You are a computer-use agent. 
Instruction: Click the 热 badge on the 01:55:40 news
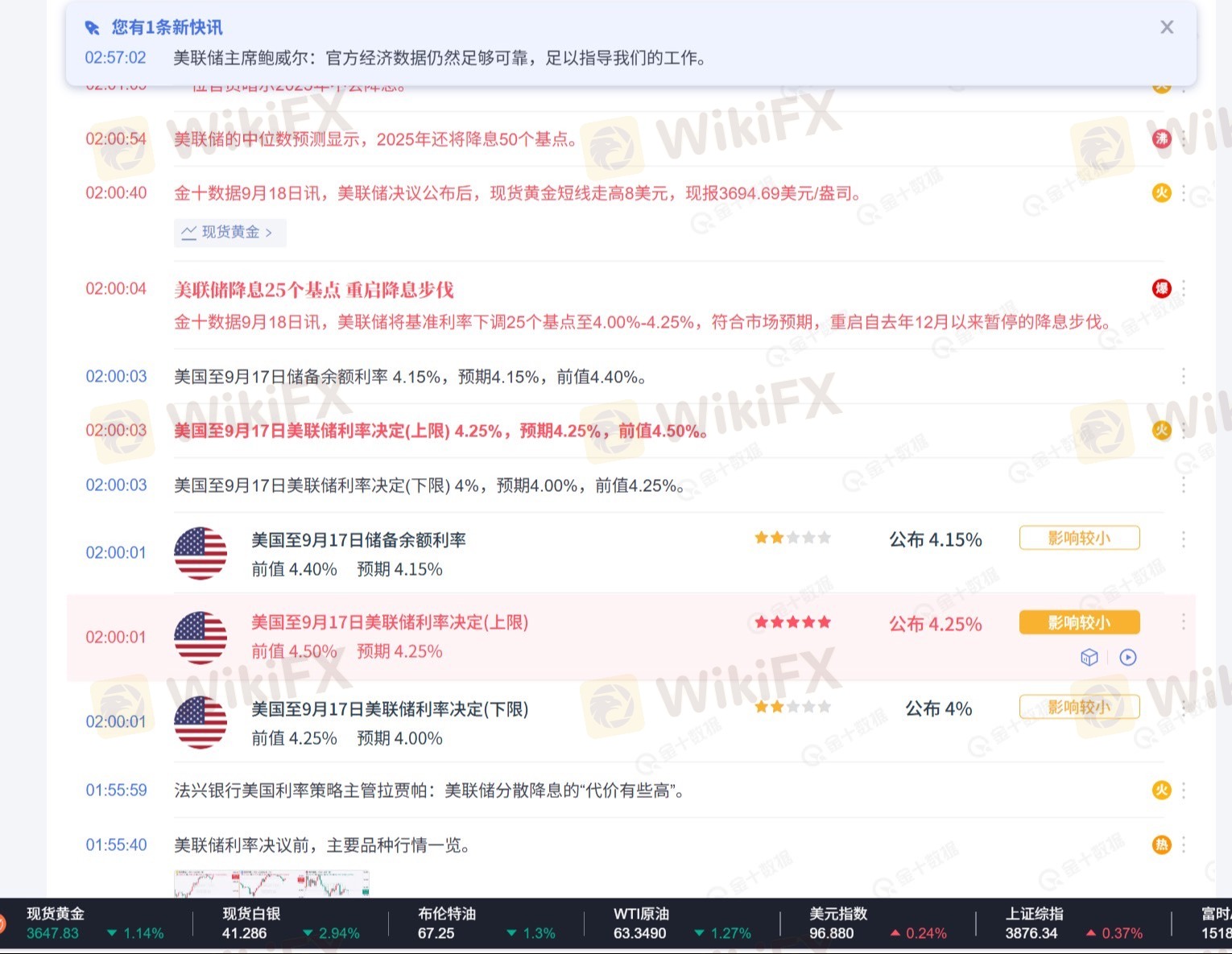1160,845
